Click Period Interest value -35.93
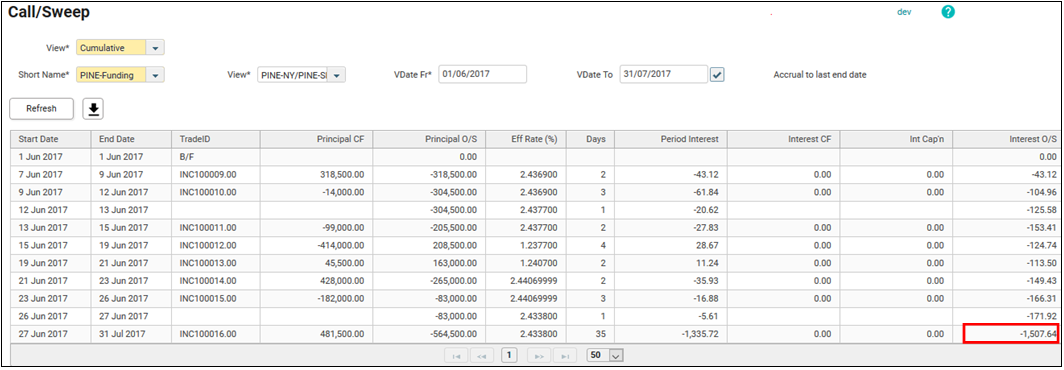This screenshot has width=1064, height=370. 707,280
